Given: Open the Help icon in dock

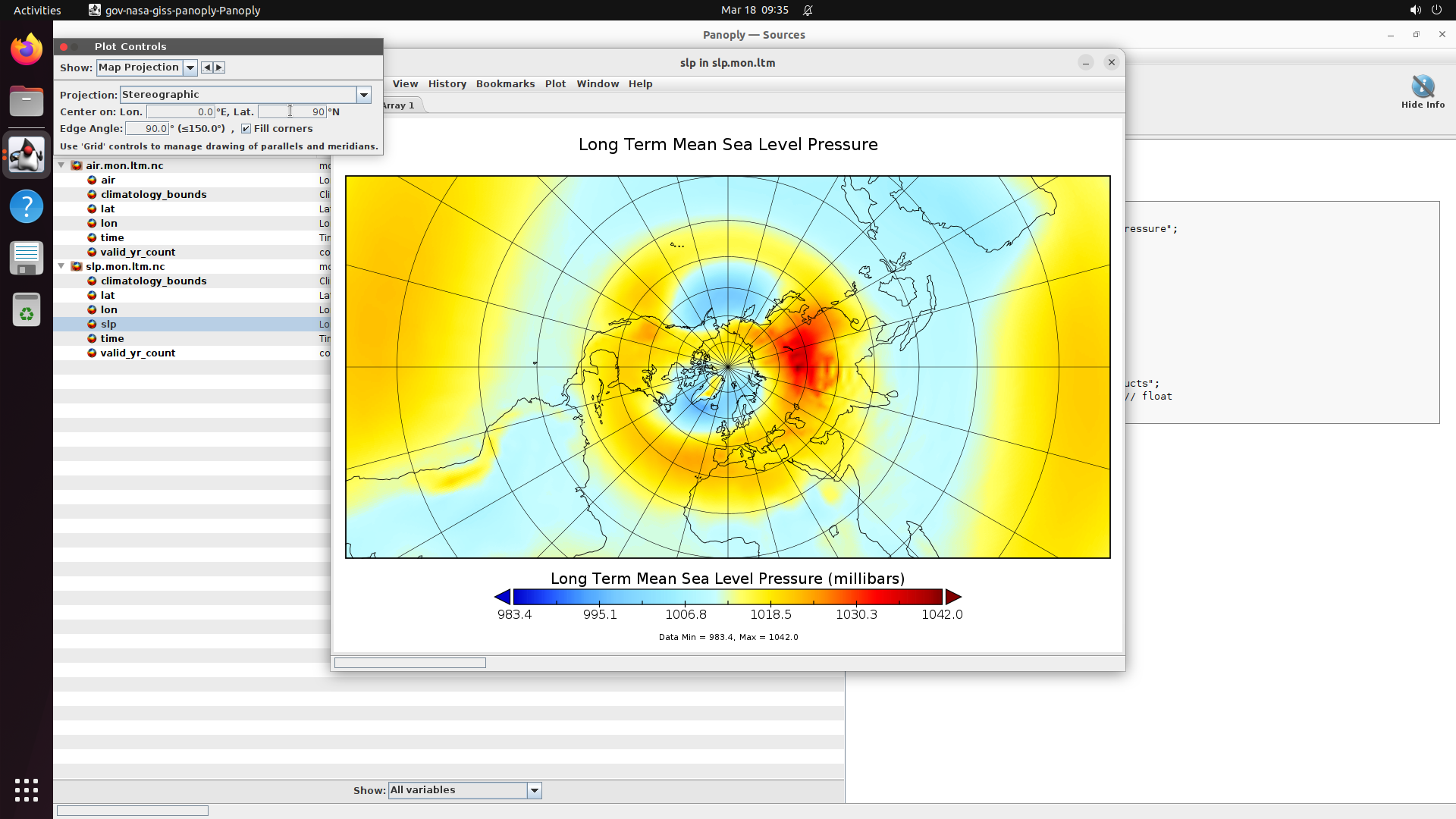Looking at the screenshot, I should (27, 206).
